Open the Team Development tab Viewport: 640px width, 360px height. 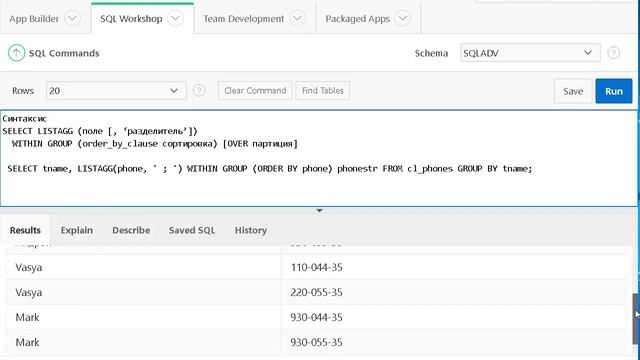pyautogui.click(x=244, y=19)
